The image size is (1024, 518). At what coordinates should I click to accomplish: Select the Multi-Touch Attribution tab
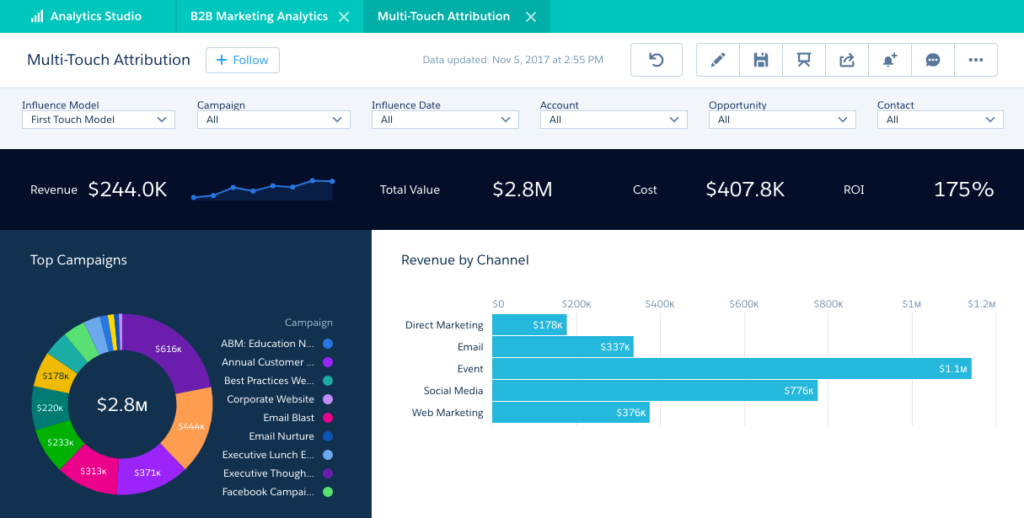click(443, 16)
